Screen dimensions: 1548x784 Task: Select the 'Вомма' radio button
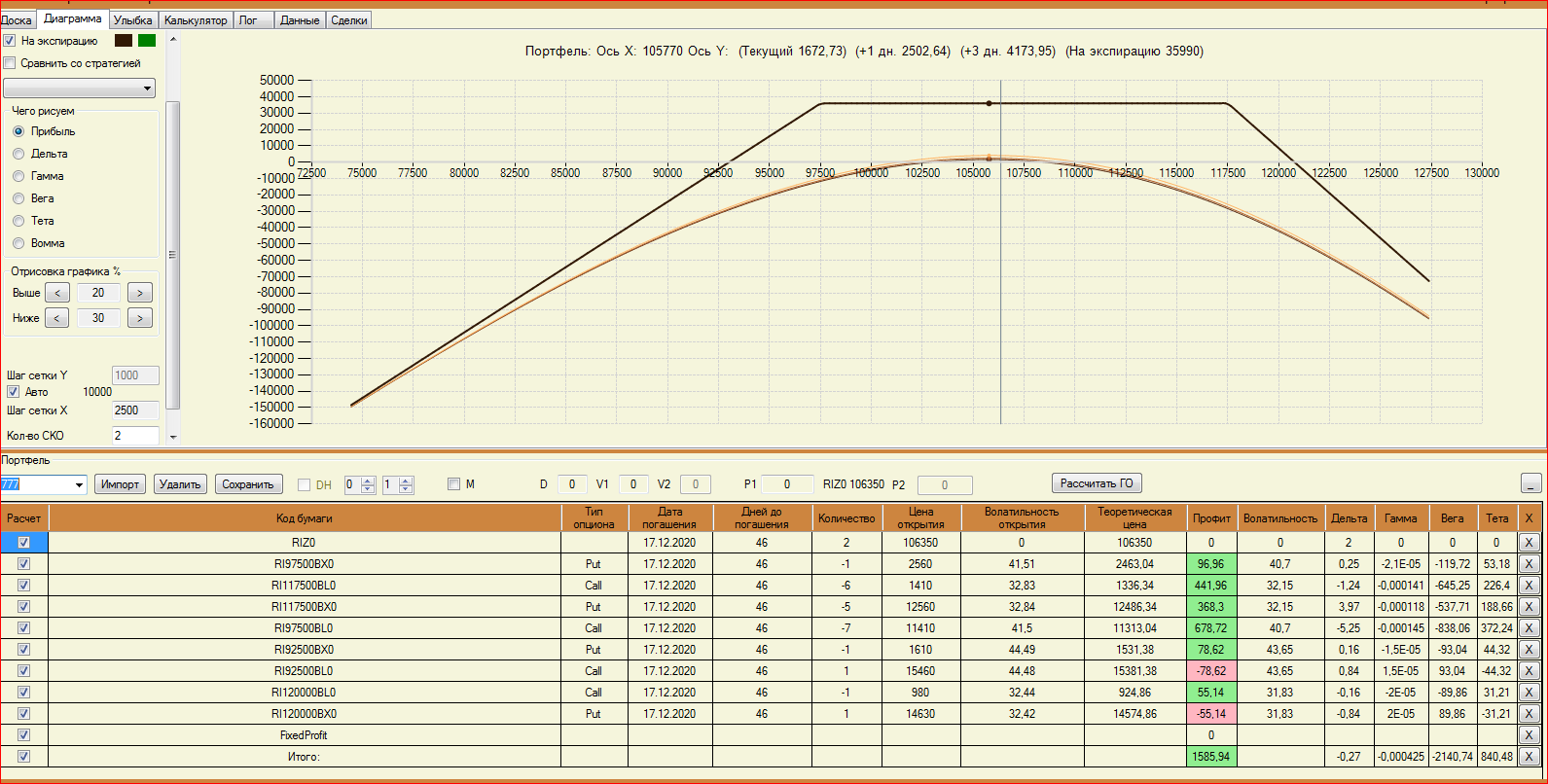click(18, 243)
